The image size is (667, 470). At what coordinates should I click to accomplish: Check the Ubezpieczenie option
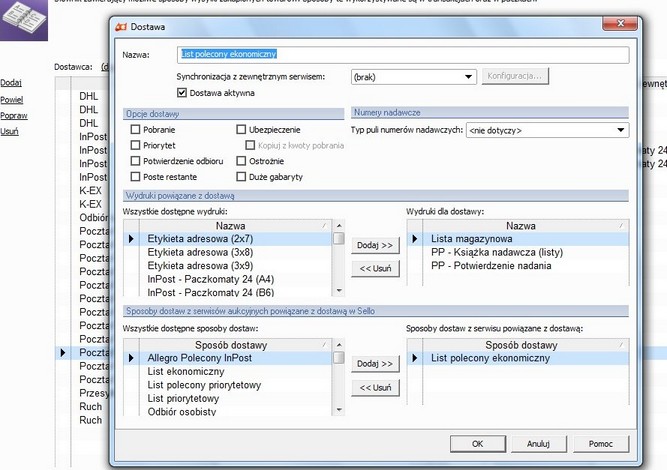pyautogui.click(x=241, y=129)
